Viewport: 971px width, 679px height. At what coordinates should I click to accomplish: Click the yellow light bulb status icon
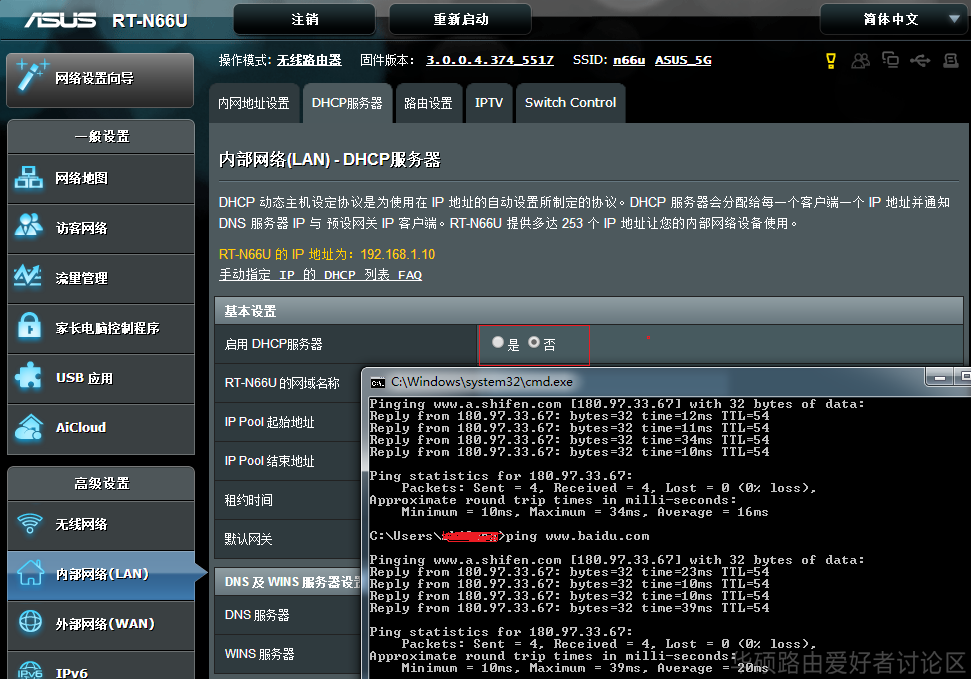(831, 60)
